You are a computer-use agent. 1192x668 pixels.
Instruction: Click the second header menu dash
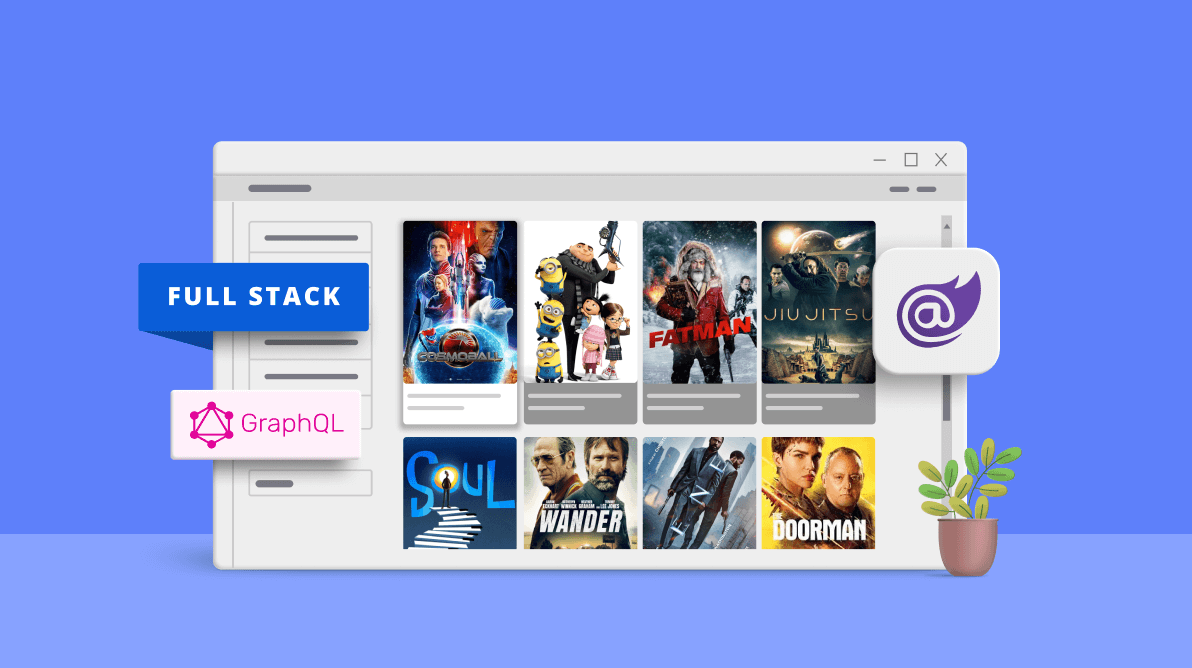pyautogui.click(x=926, y=189)
